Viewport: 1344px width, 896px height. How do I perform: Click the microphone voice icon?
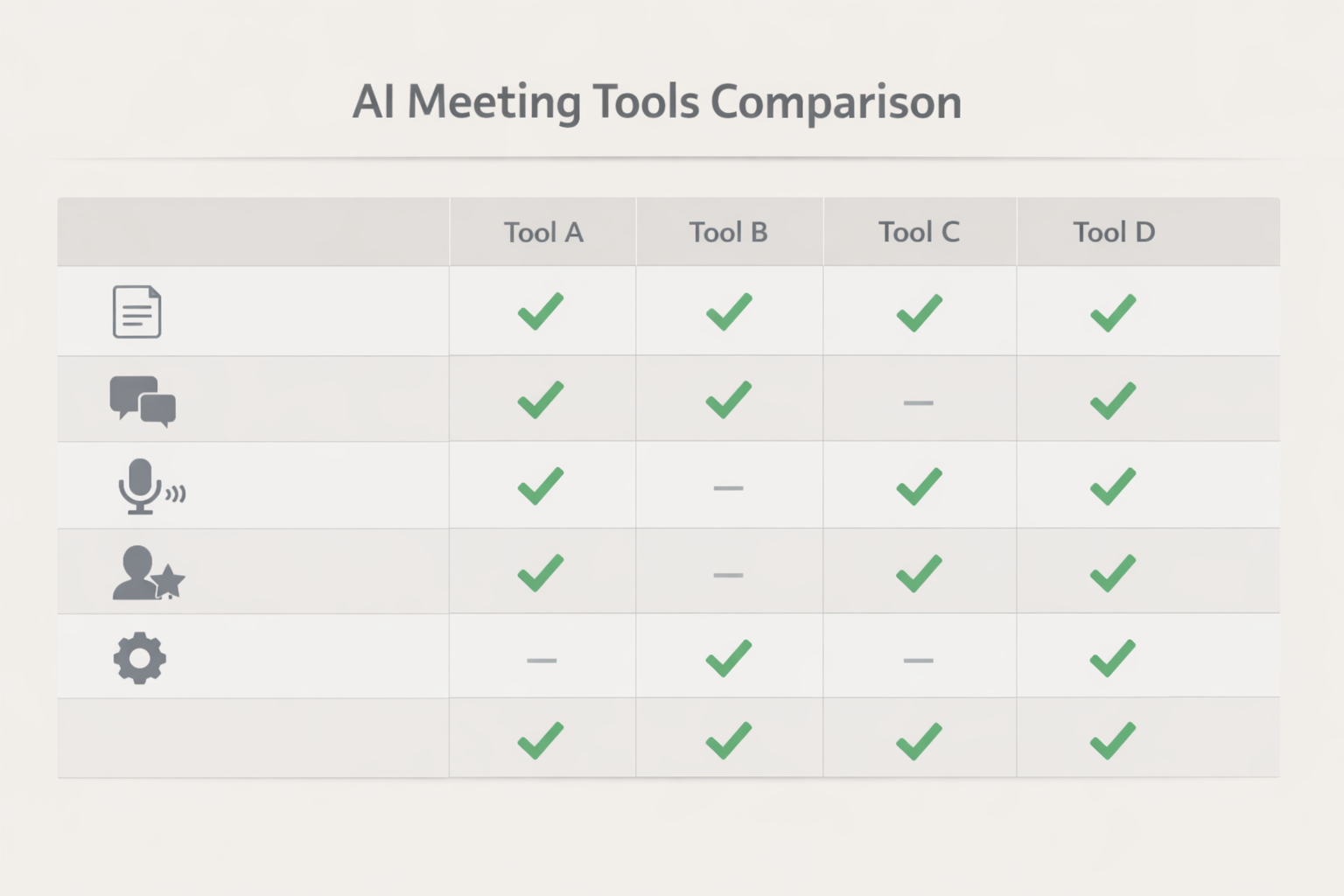148,486
